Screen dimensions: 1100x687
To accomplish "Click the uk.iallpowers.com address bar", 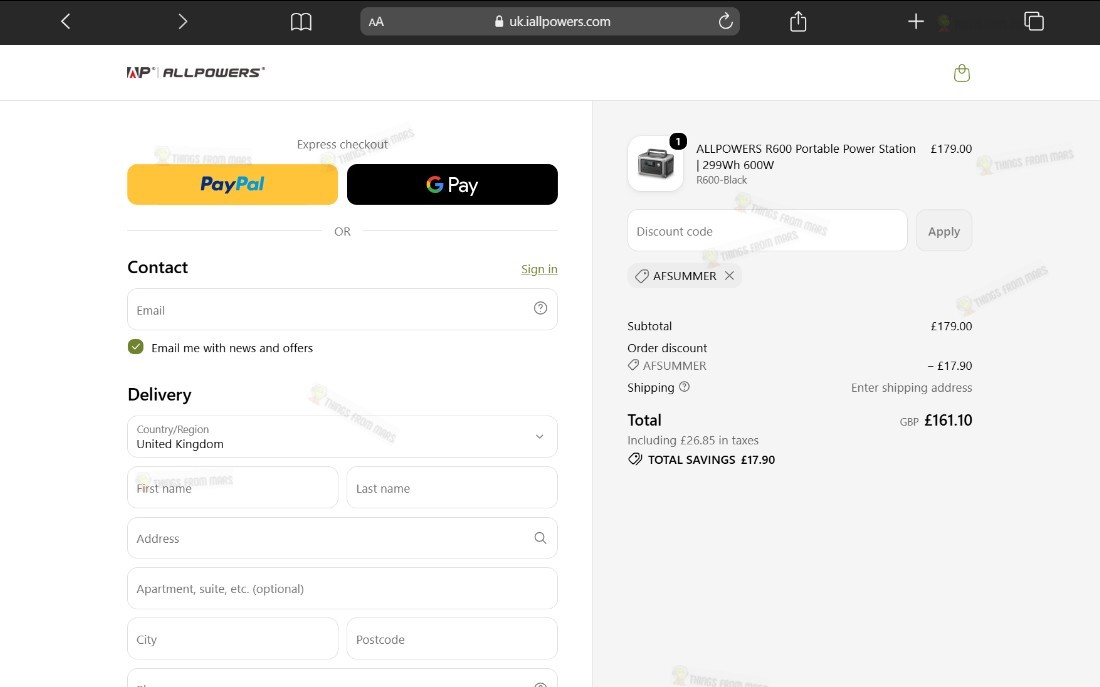I will coord(550,22).
